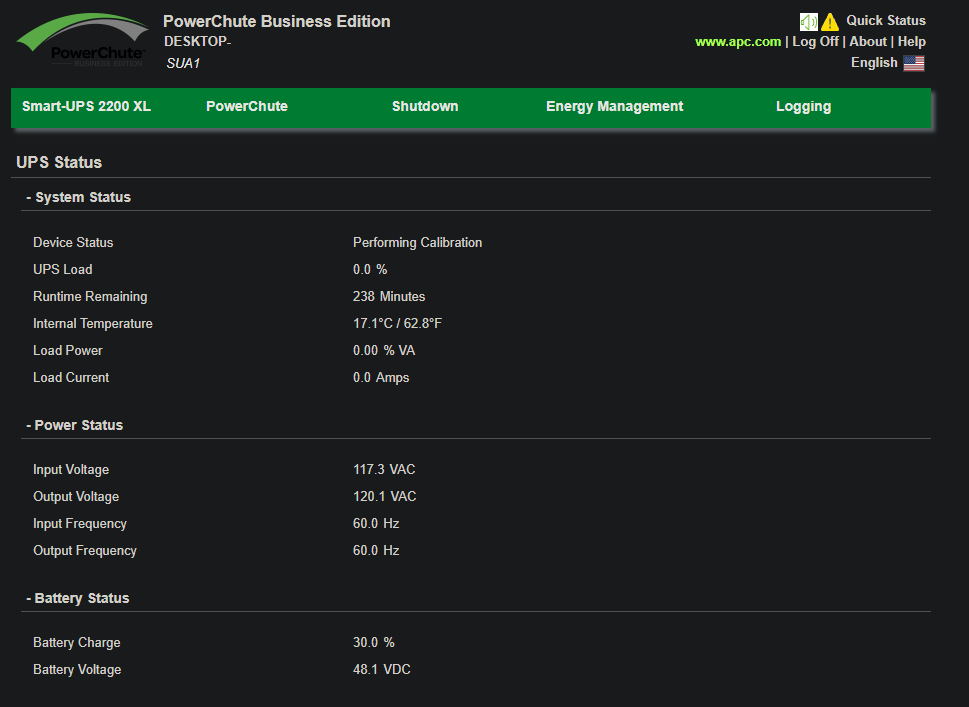Open the Smart-UPS 2200 XL menu
This screenshot has width=969, height=707.
coord(86,106)
